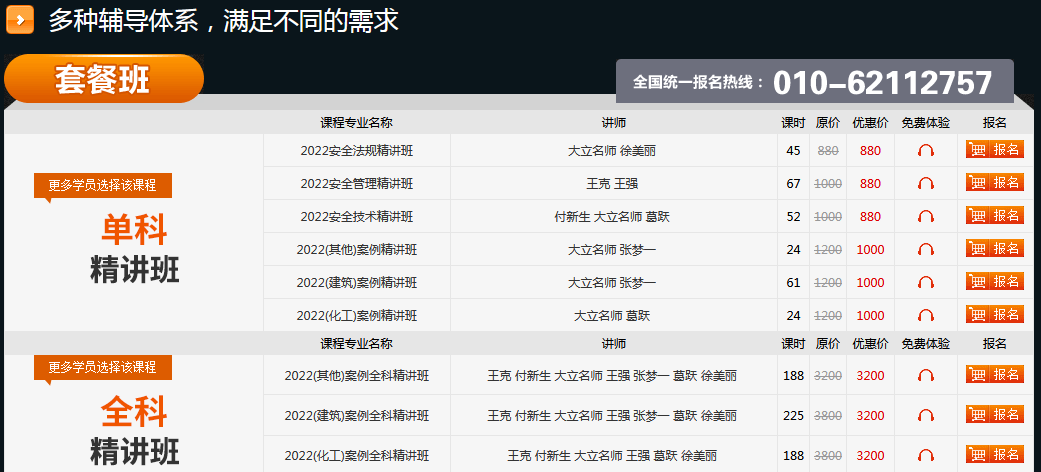The image size is (1041, 472).
Task: Open course 2022(其他)案例全科精讲班
Action: 357,376
